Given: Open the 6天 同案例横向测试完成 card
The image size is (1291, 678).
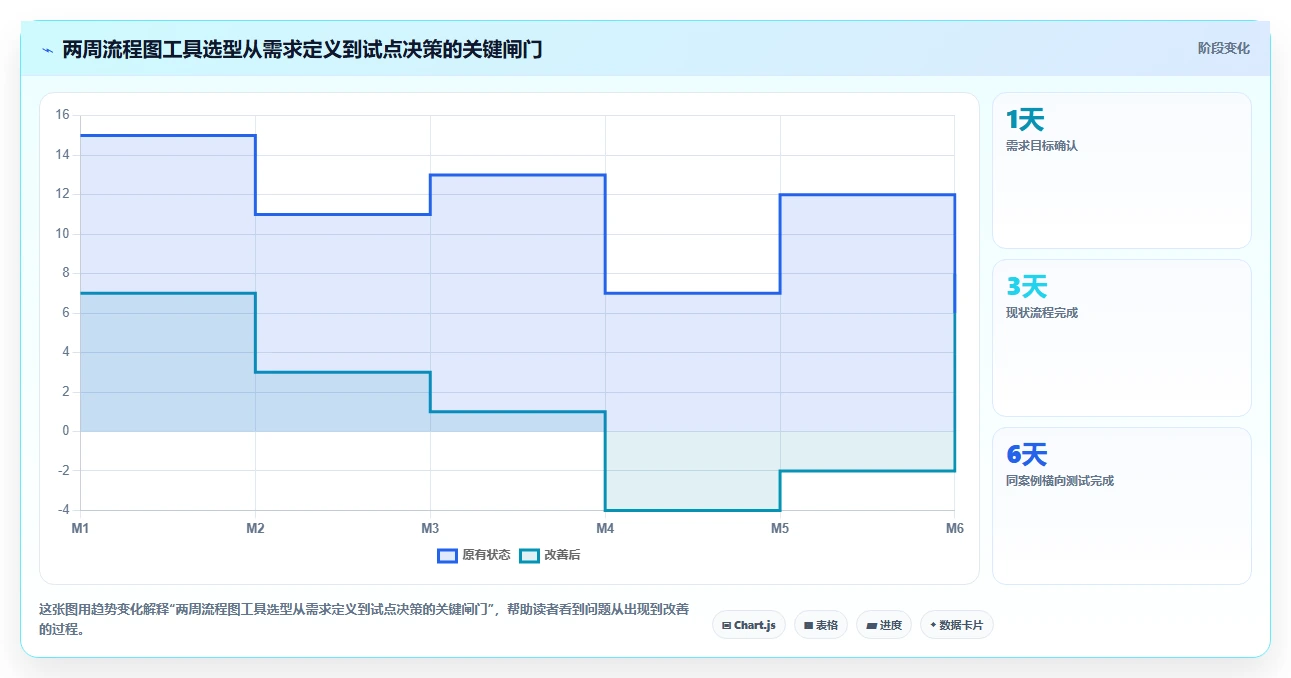Looking at the screenshot, I should coord(1121,506).
